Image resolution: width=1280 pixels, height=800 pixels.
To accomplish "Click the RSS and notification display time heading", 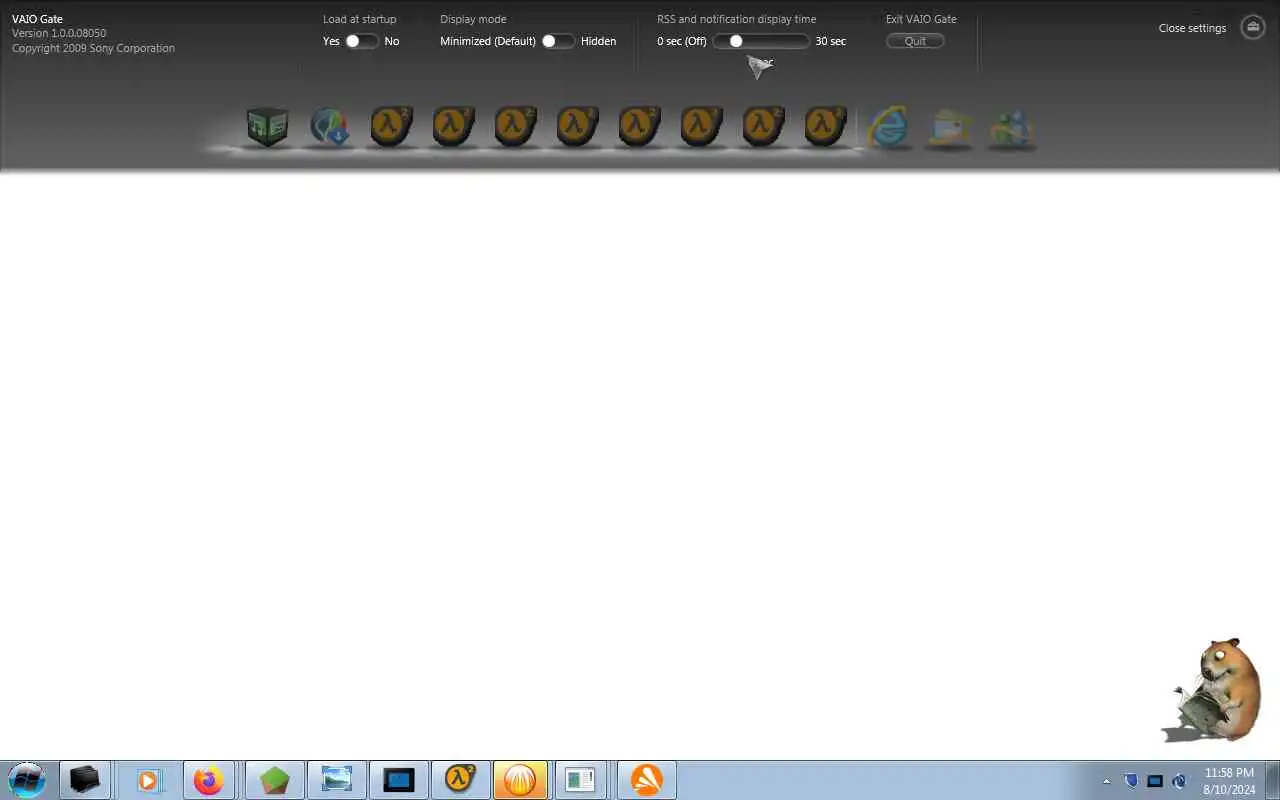I will [736, 19].
